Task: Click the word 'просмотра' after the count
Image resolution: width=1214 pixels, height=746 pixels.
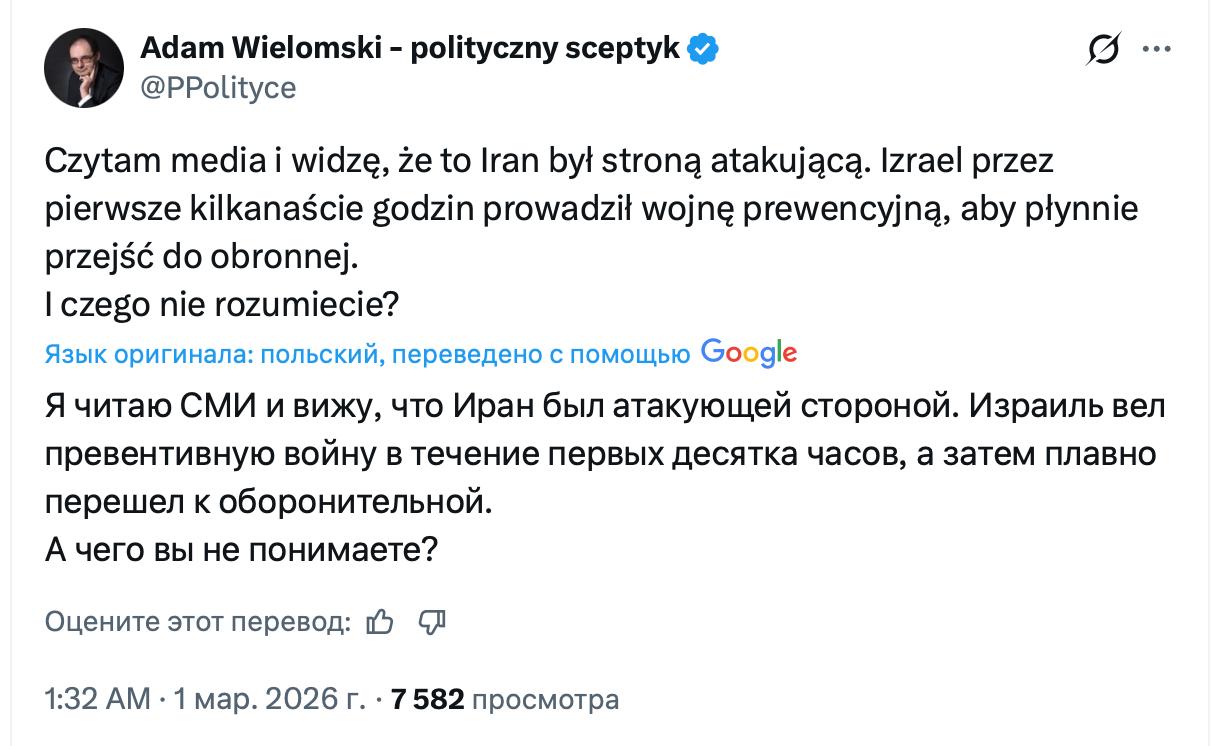Action: (545, 699)
